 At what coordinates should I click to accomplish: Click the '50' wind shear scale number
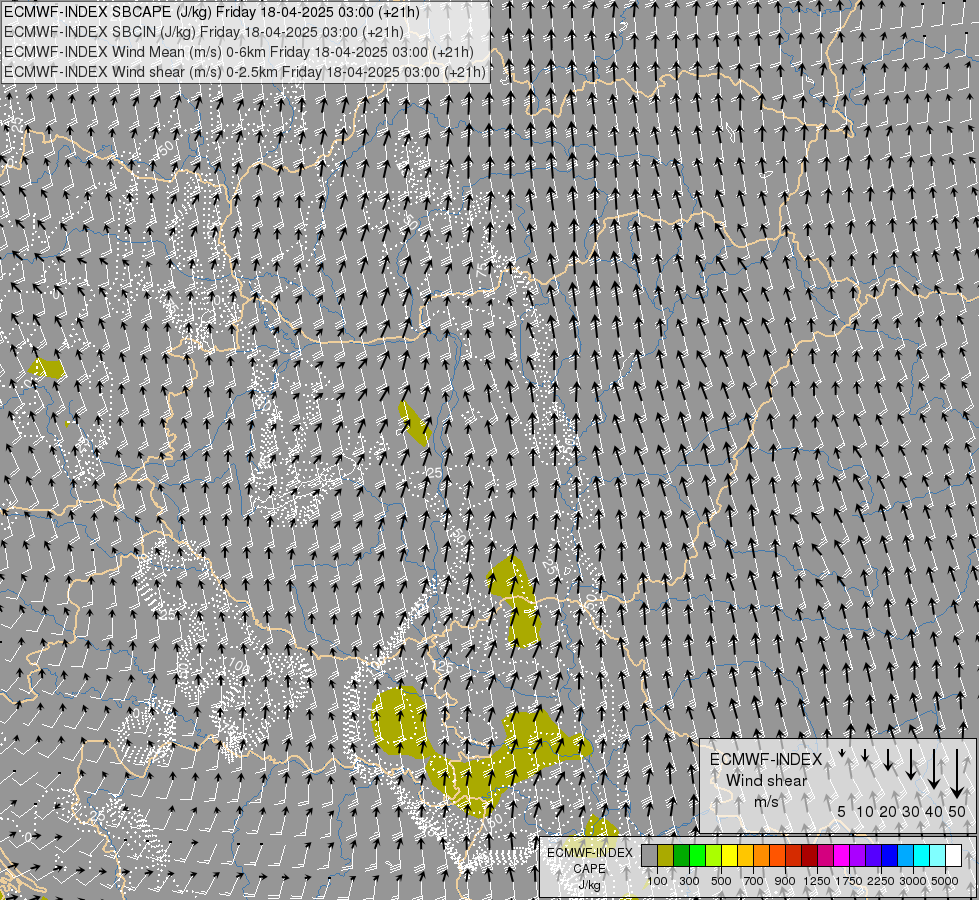[957, 811]
